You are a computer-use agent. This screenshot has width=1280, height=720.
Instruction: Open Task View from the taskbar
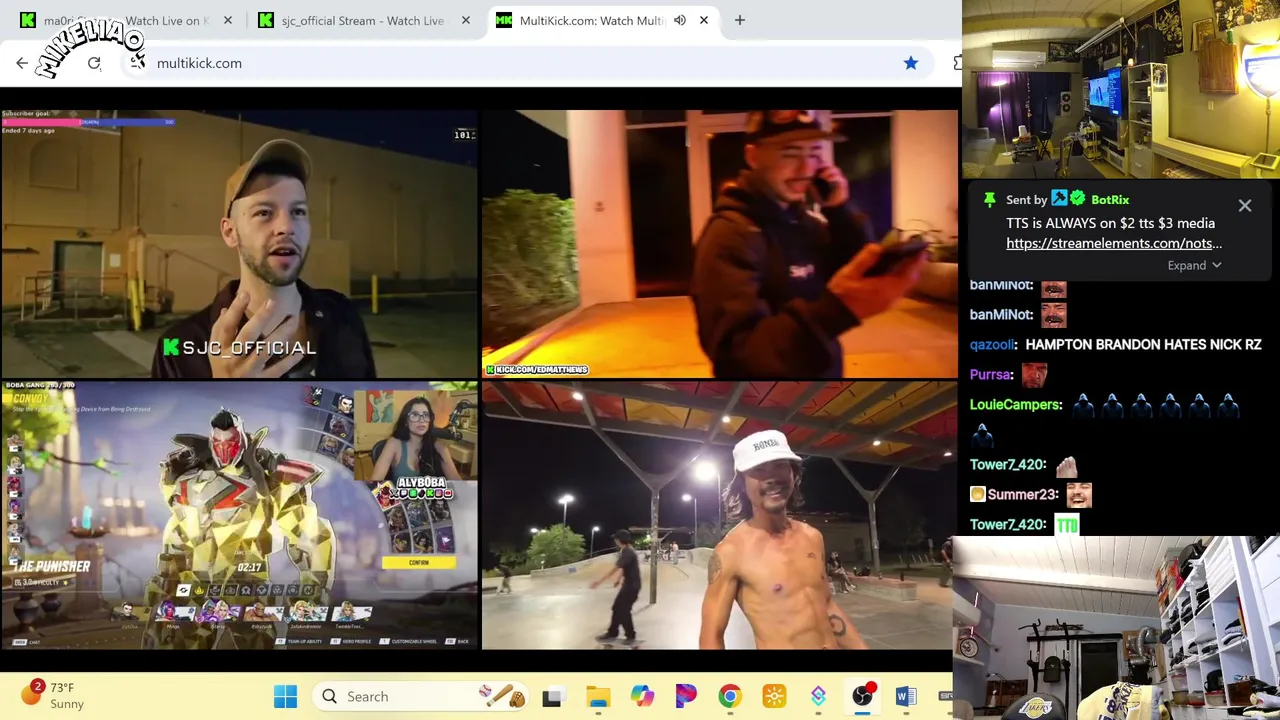[552, 696]
